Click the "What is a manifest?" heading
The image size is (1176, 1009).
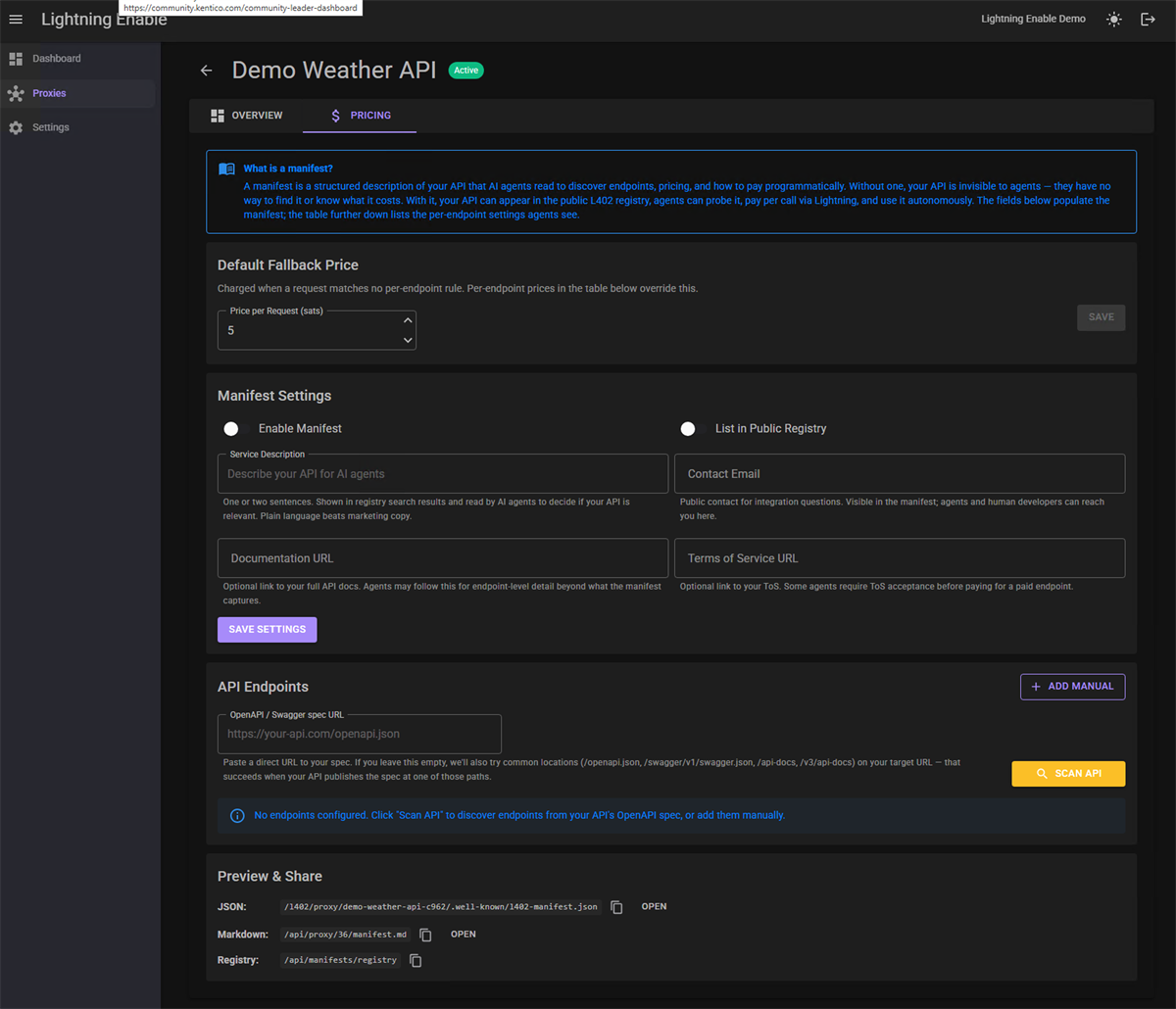coord(288,168)
